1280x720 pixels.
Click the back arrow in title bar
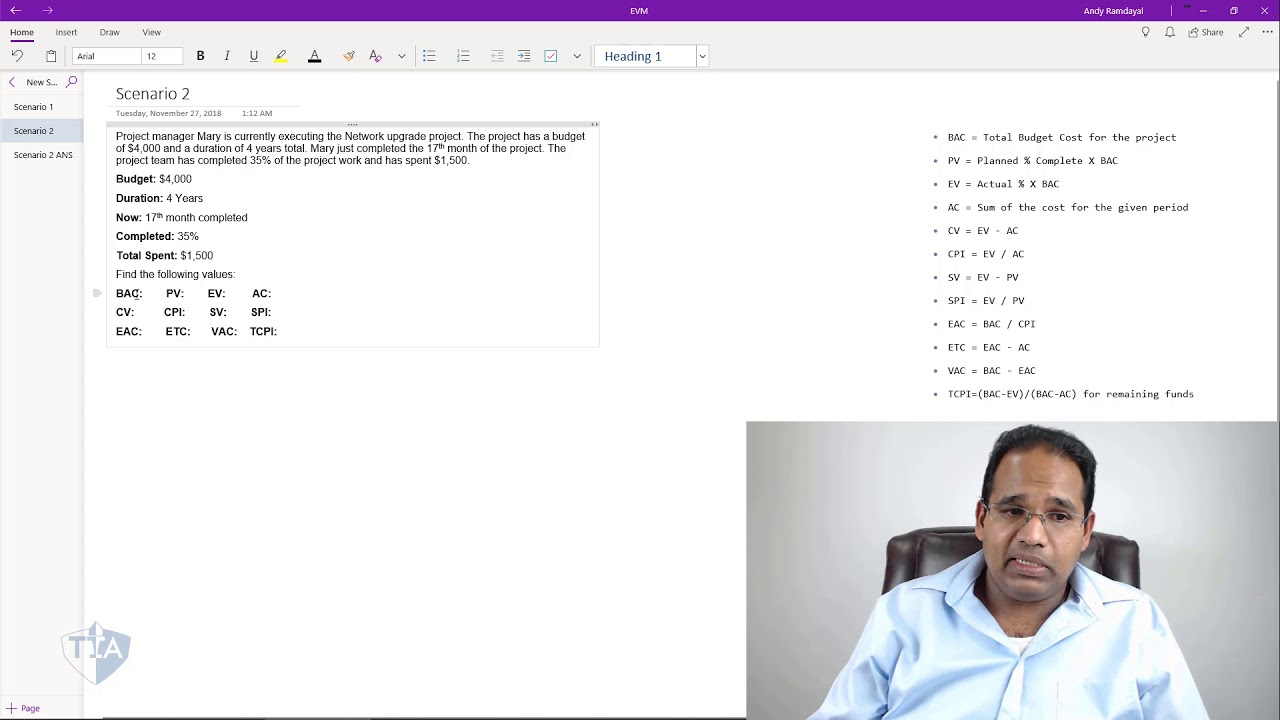click(15, 10)
